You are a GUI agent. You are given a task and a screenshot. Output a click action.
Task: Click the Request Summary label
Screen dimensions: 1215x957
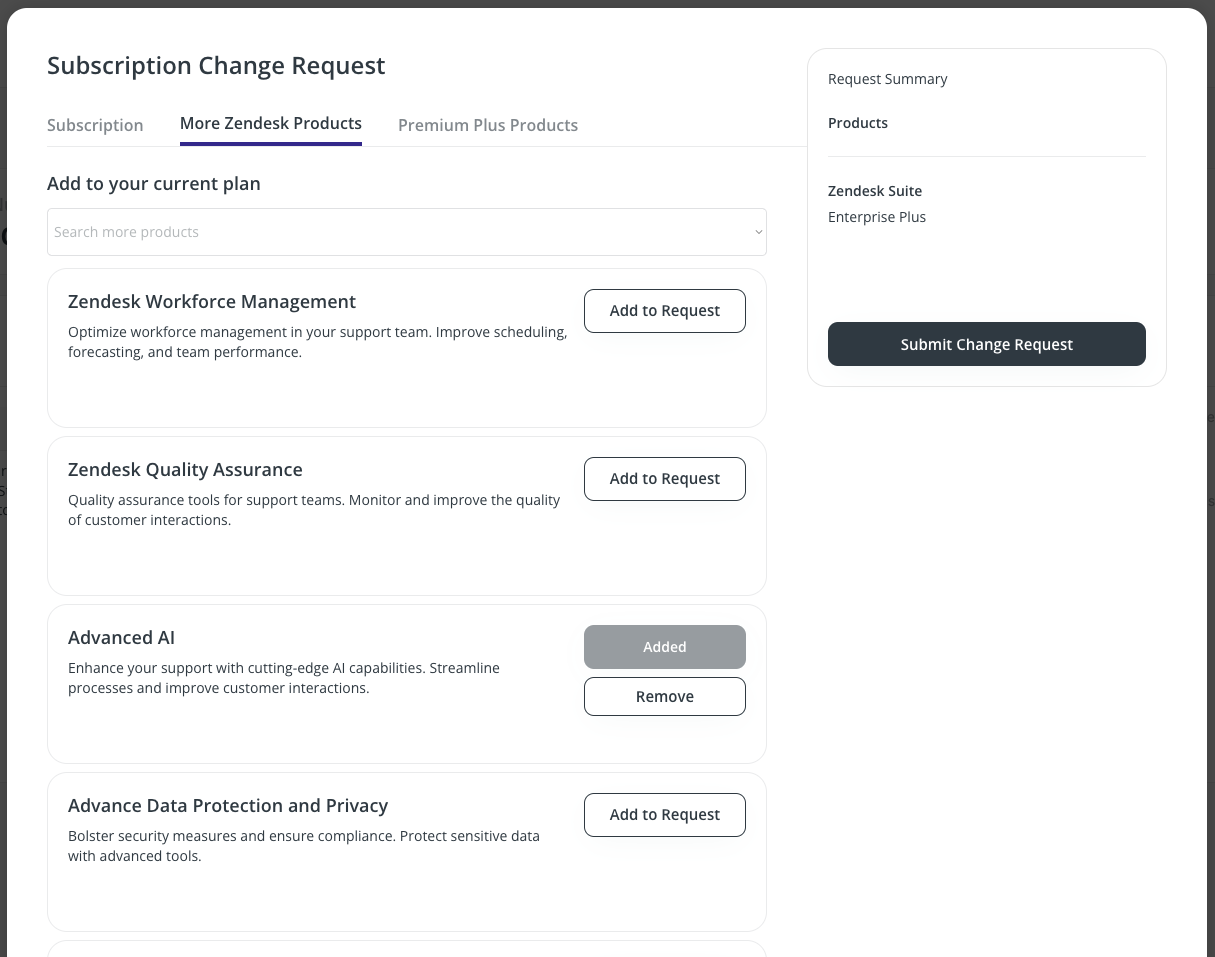click(x=888, y=79)
